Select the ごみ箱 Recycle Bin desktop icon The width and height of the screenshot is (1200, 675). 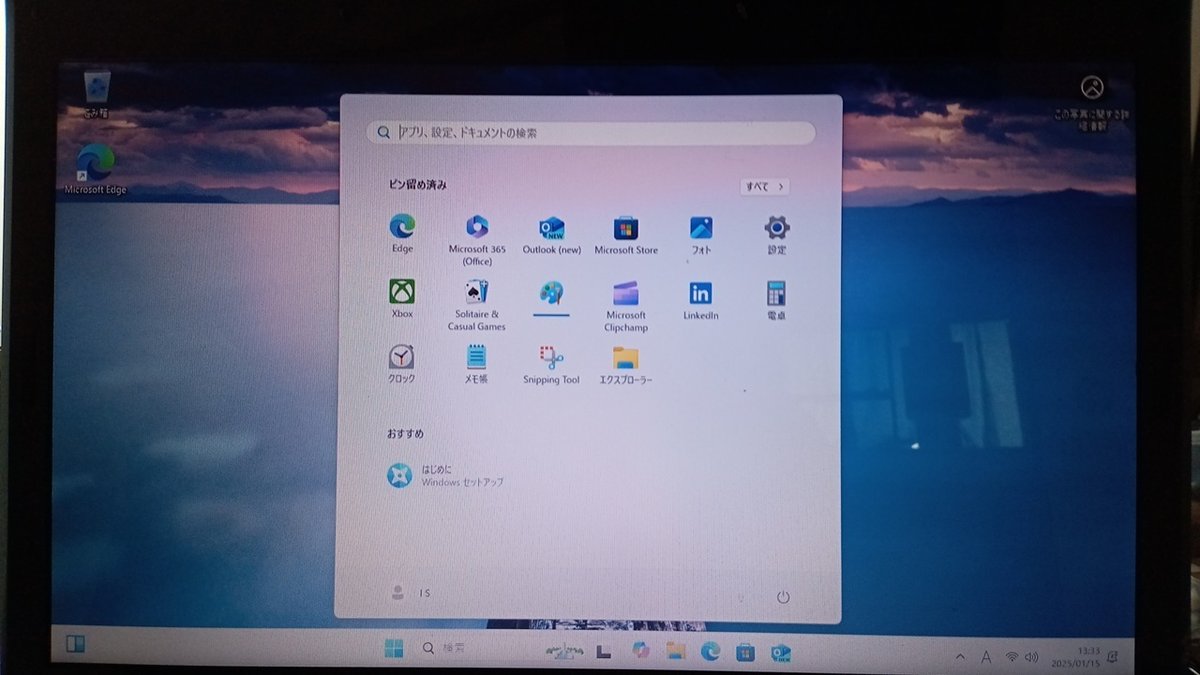(97, 95)
